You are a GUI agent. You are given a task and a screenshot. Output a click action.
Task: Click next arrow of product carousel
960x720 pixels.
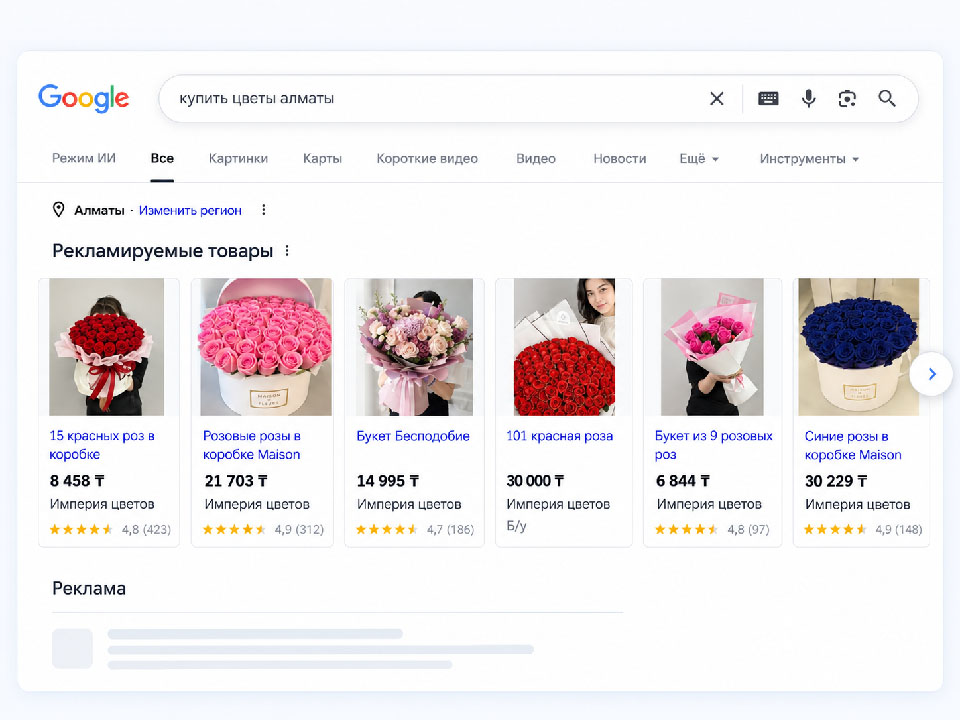point(931,374)
